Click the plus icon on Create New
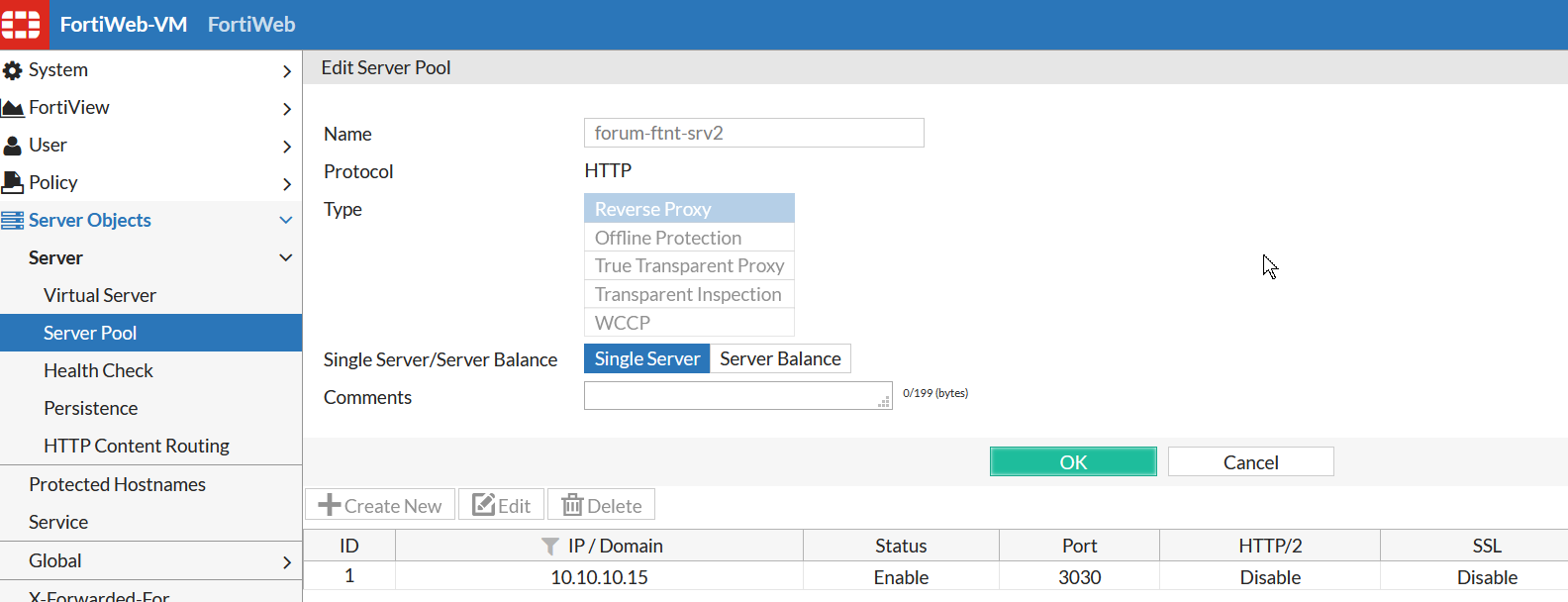Screen dimensions: 1568x602 pos(329,505)
